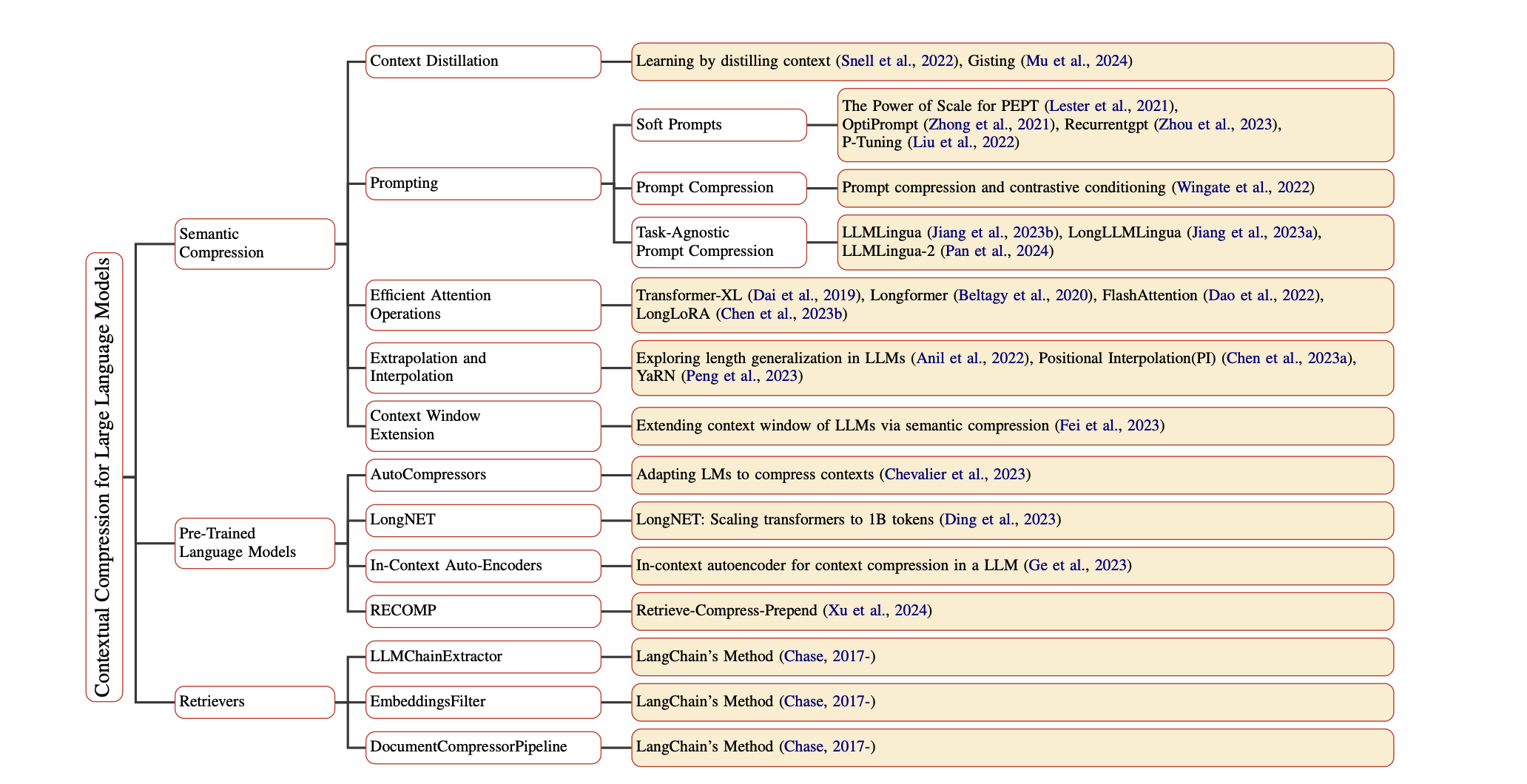Click the In-Context Auto-Encoders node
This screenshot has width=1527, height=784.
tap(483, 566)
